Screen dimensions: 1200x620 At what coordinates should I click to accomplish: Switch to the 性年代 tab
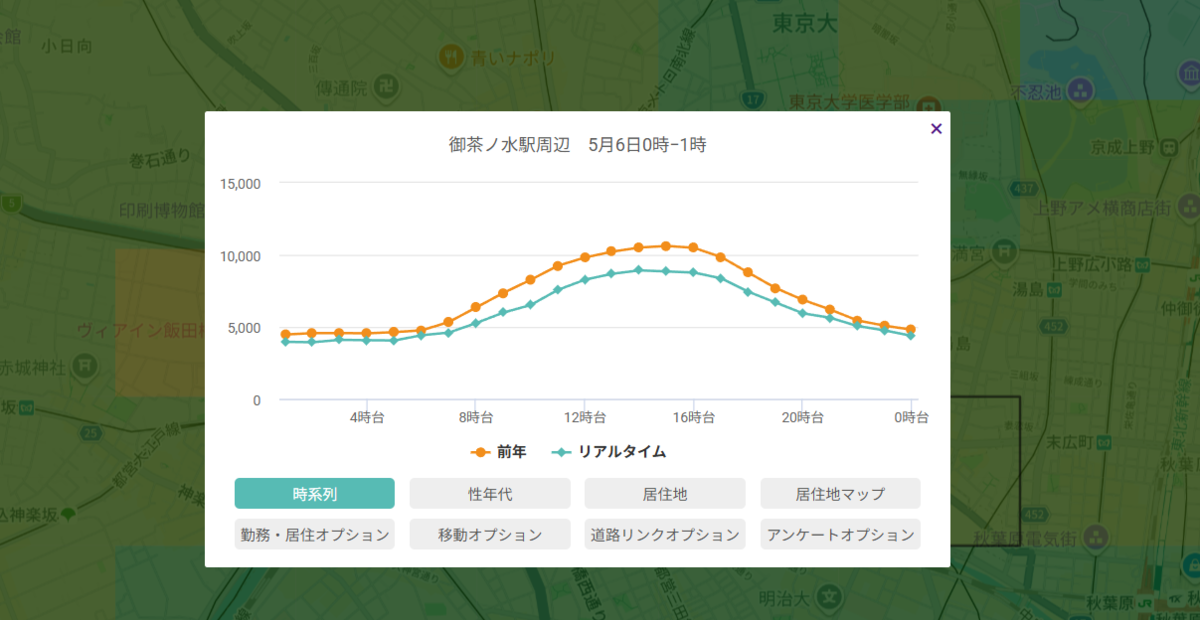click(x=490, y=493)
